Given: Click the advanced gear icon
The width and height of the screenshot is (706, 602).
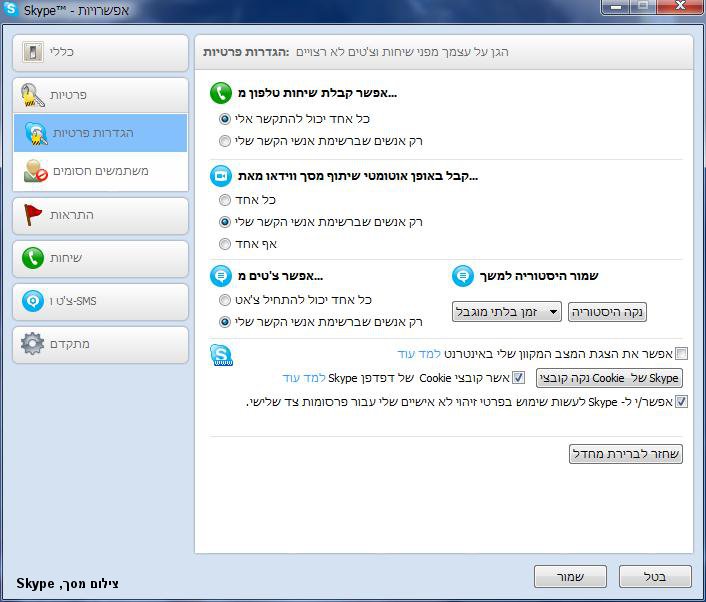Looking at the screenshot, I should 32,344.
